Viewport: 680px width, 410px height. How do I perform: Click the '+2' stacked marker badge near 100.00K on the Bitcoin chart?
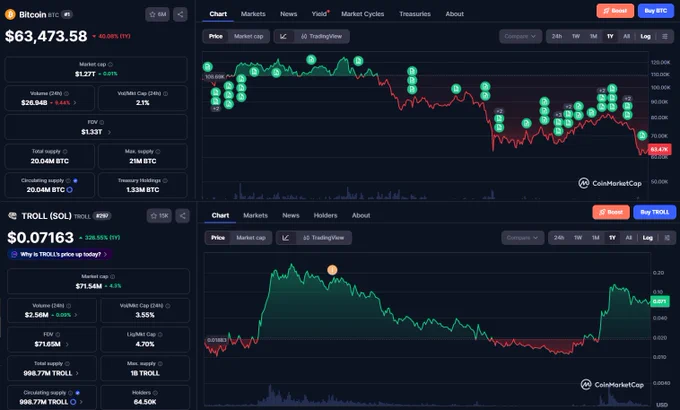pyautogui.click(x=602, y=91)
